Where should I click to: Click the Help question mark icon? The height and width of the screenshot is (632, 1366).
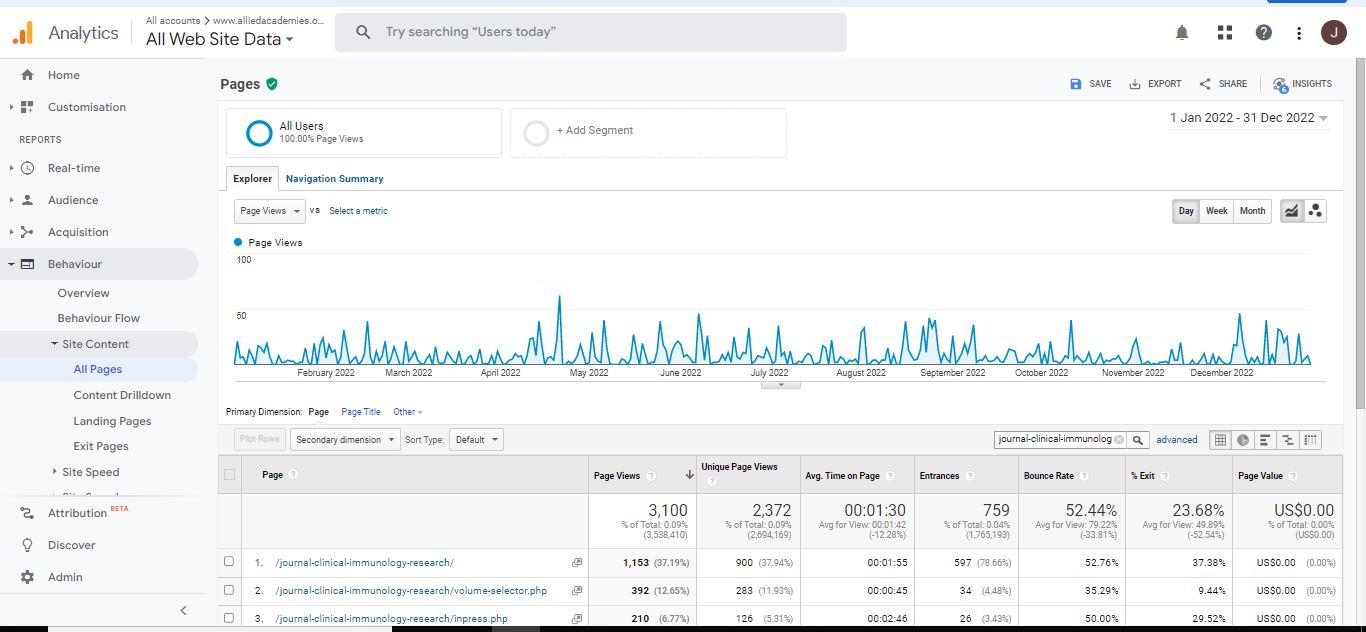(x=1264, y=33)
